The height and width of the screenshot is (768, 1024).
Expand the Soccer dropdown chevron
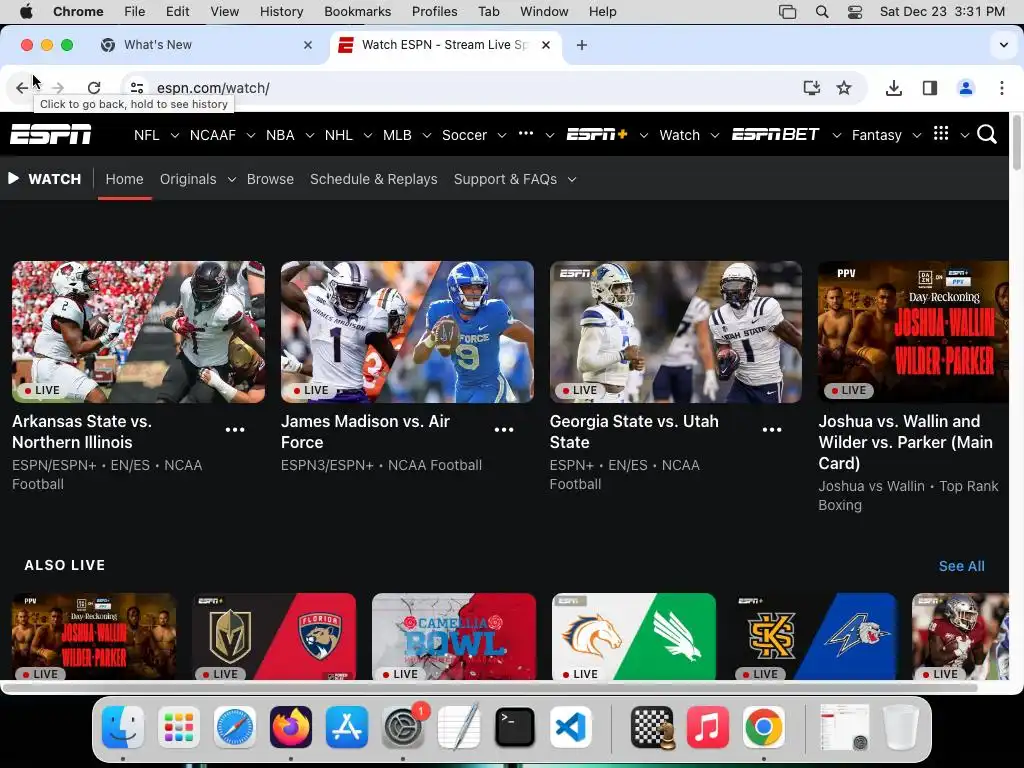click(x=502, y=135)
